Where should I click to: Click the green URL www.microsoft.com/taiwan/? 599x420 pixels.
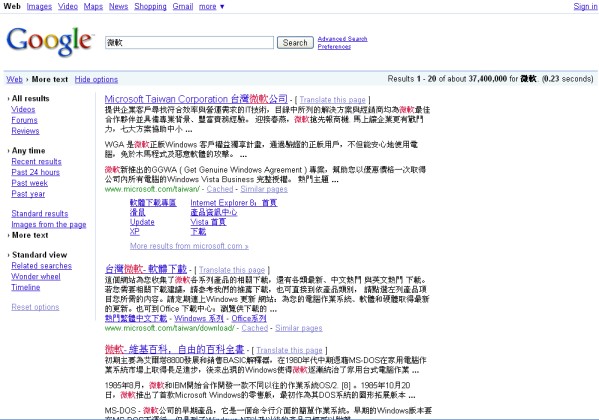152,189
